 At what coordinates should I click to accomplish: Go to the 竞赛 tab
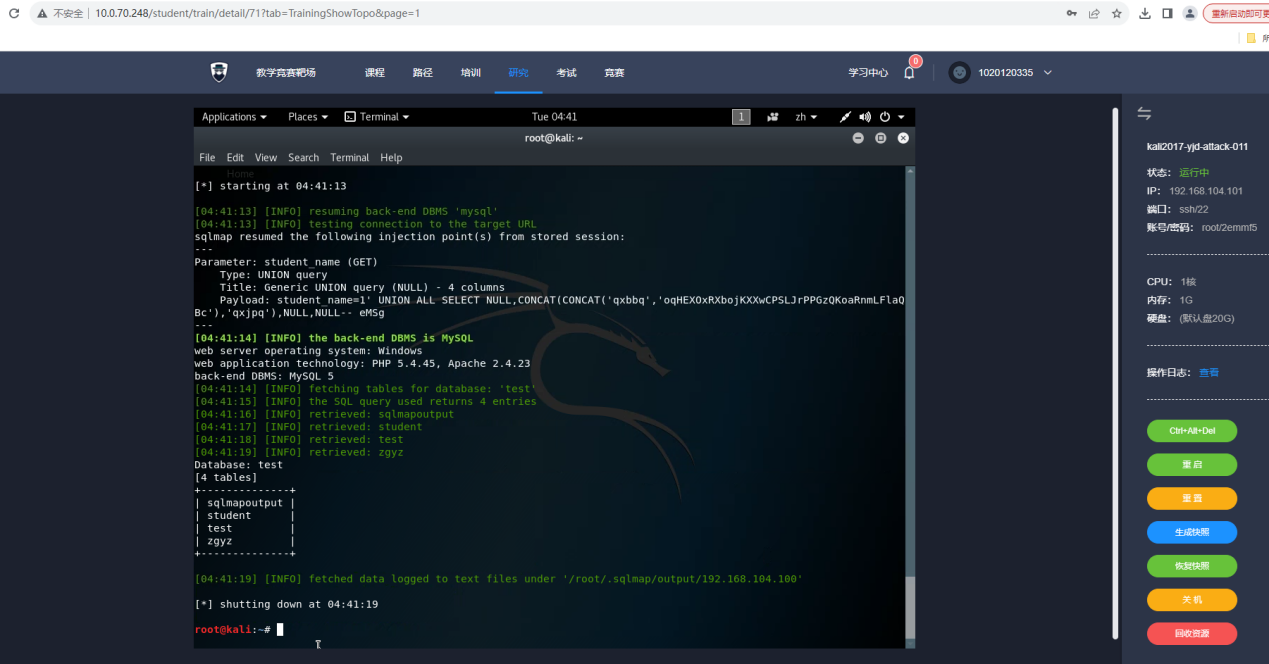tap(614, 72)
